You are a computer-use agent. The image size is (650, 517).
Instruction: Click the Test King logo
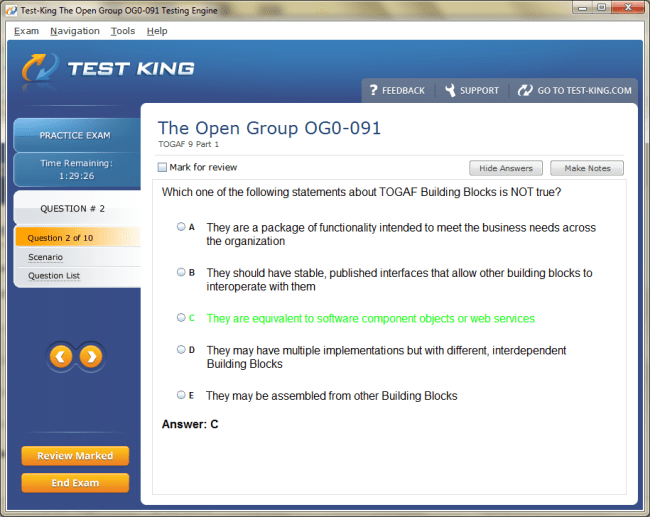click(x=109, y=68)
